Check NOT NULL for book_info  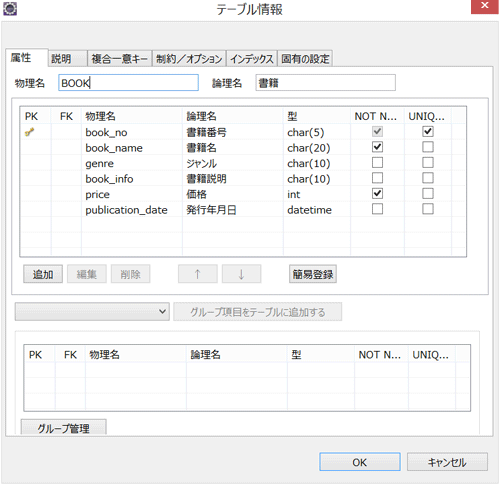click(x=377, y=178)
